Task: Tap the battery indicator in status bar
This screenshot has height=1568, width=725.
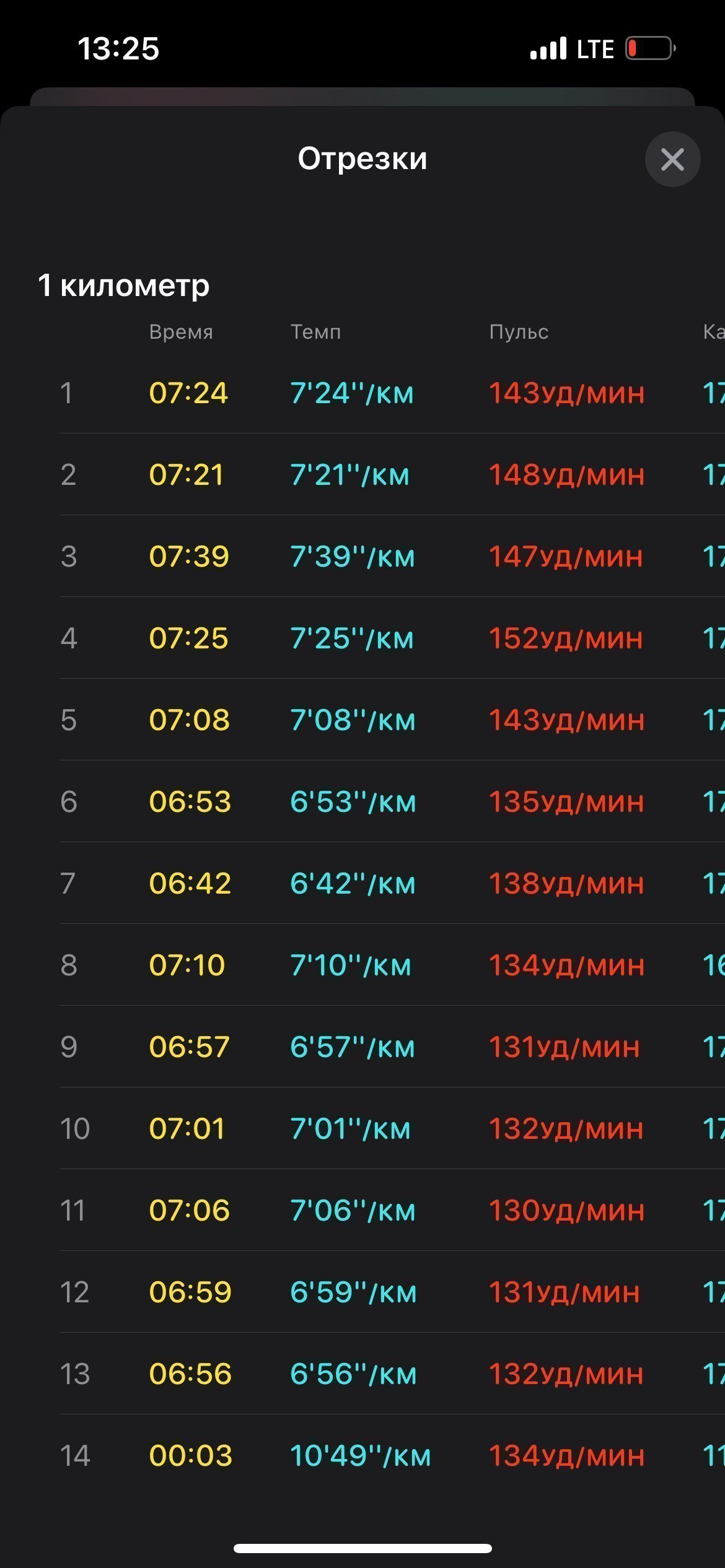Action: pyautogui.click(x=650, y=48)
